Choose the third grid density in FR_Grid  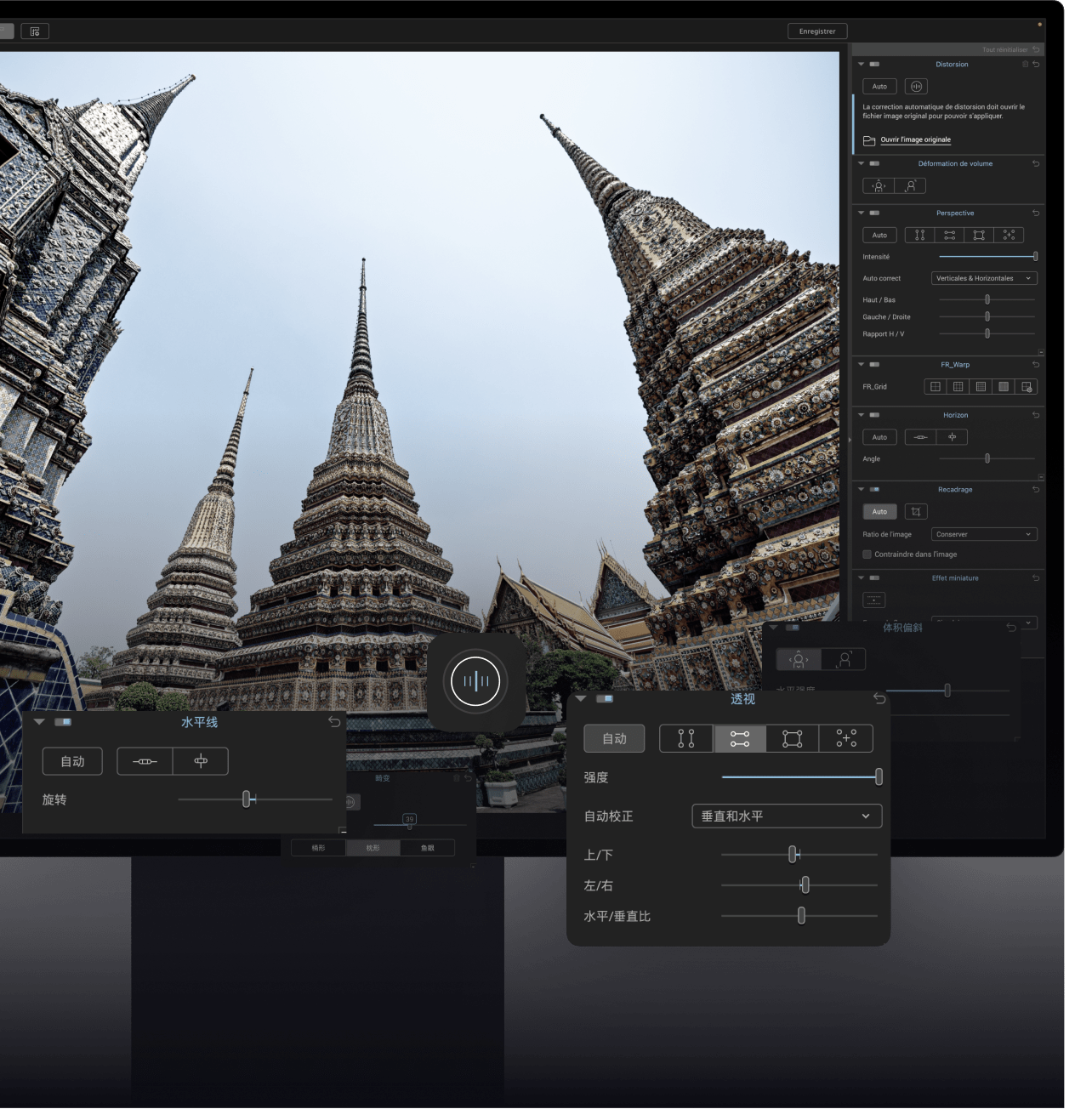(x=981, y=387)
